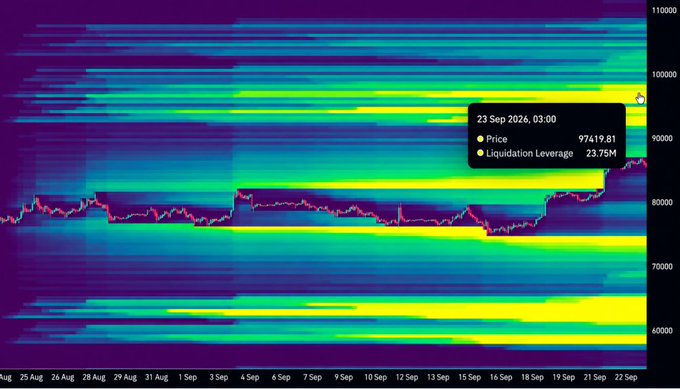
Task: Click the 110000 price axis label
Action: (664, 10)
